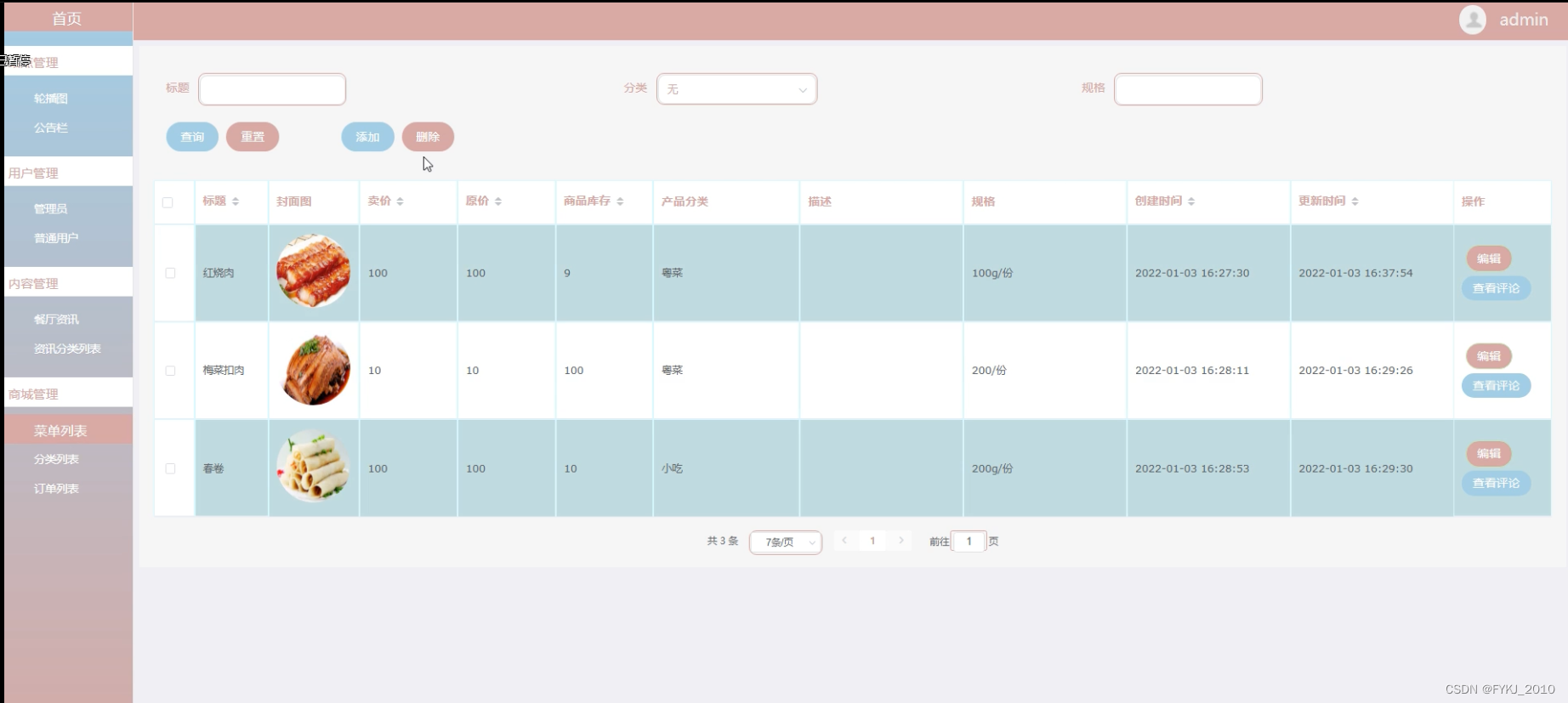Edit the 红烧肉 row
Screen dimensions: 1568x703
tap(1488, 258)
